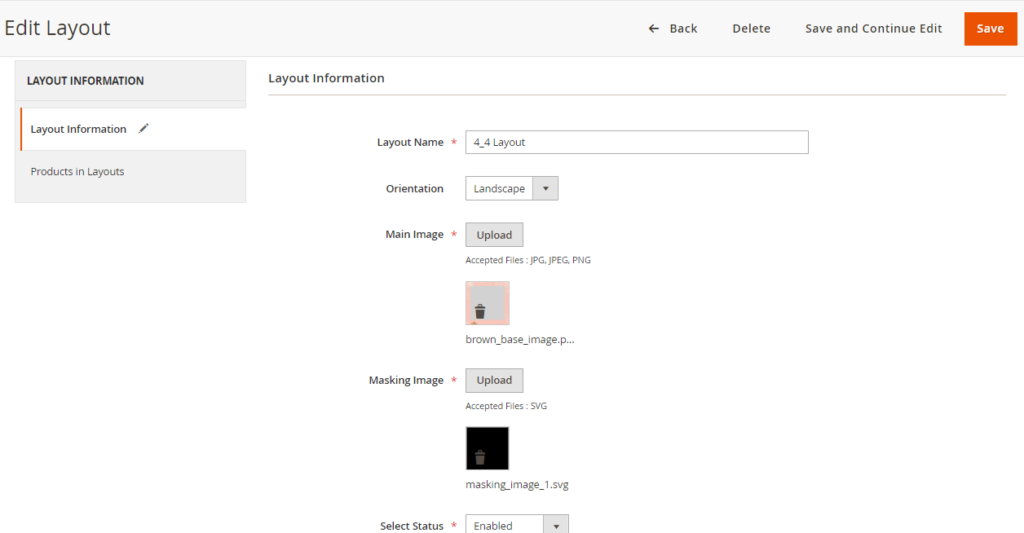Open the Select Status Enabled select box
Viewport: 1024px width, 533px height.
click(x=504, y=525)
